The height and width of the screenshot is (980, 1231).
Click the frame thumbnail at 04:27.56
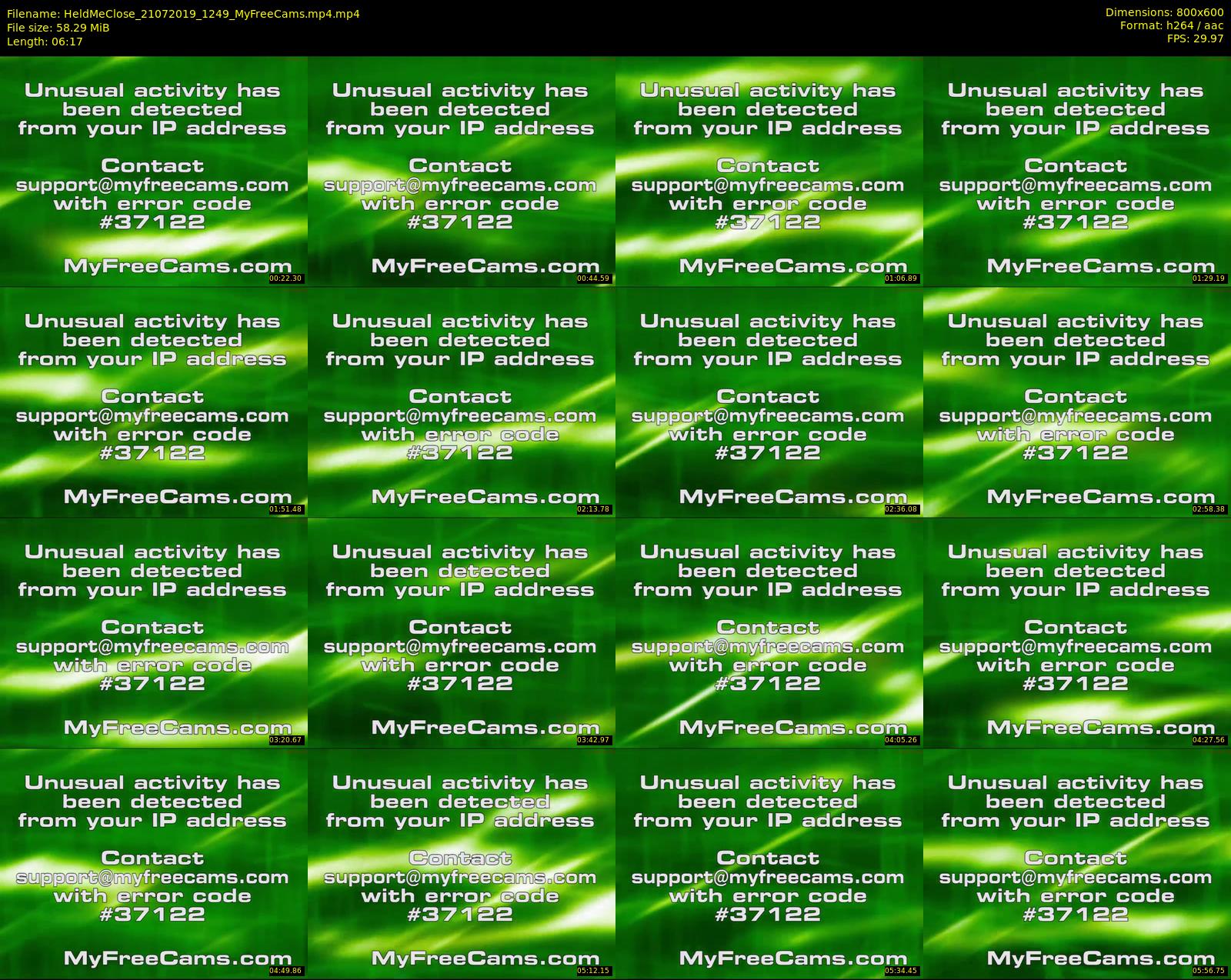click(x=1077, y=633)
